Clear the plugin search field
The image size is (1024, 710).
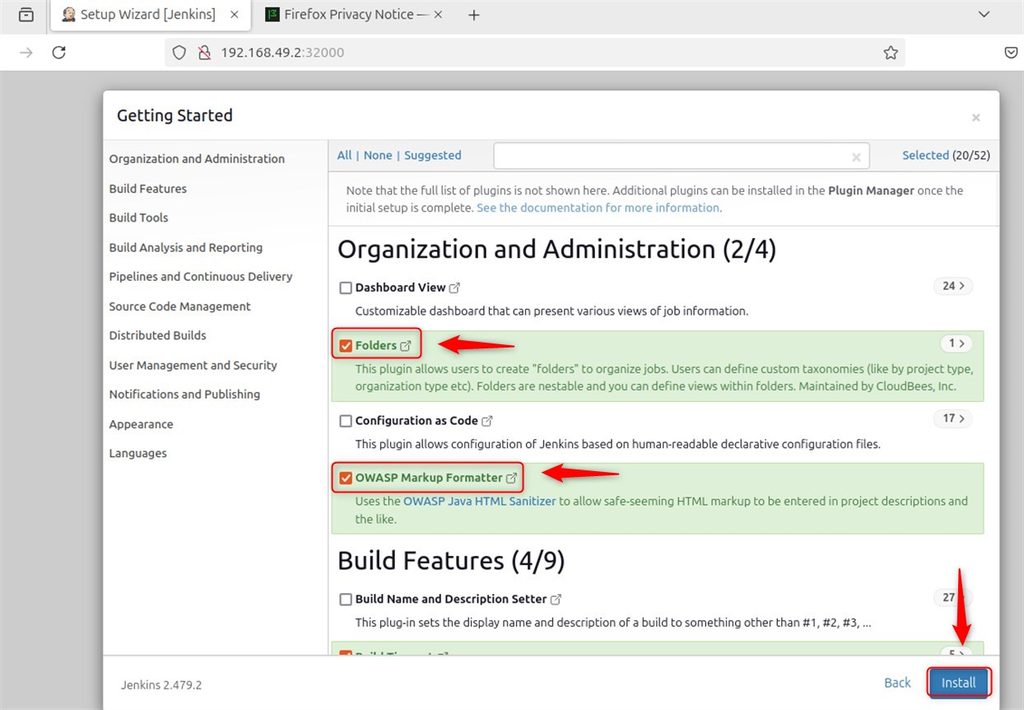point(856,157)
